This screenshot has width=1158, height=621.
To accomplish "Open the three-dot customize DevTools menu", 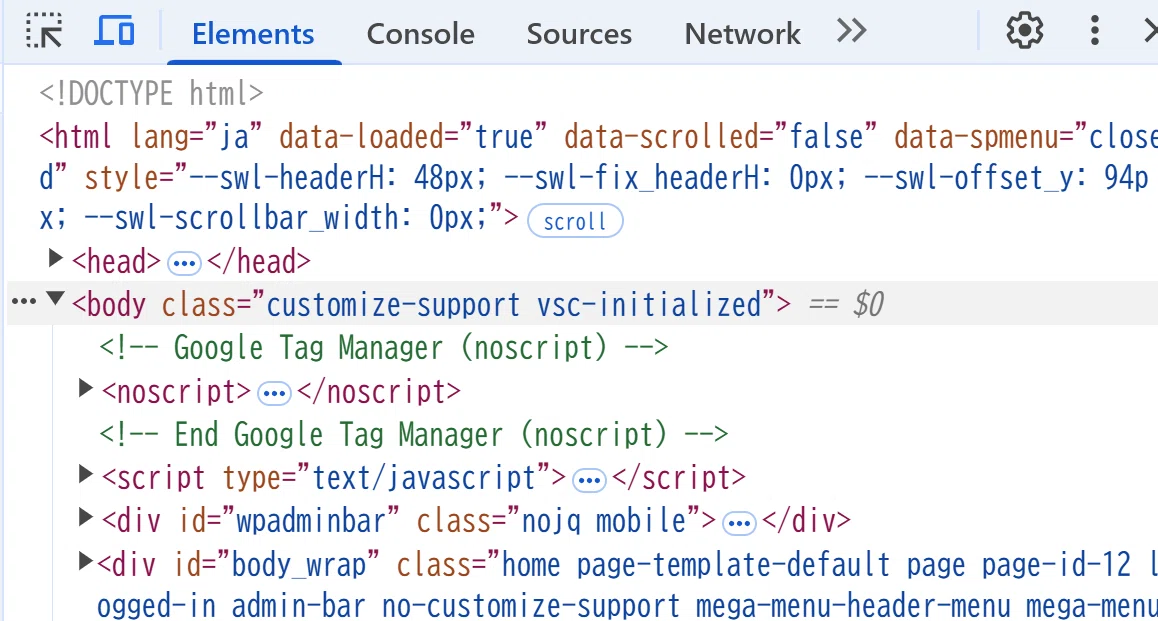I will click(x=1094, y=31).
